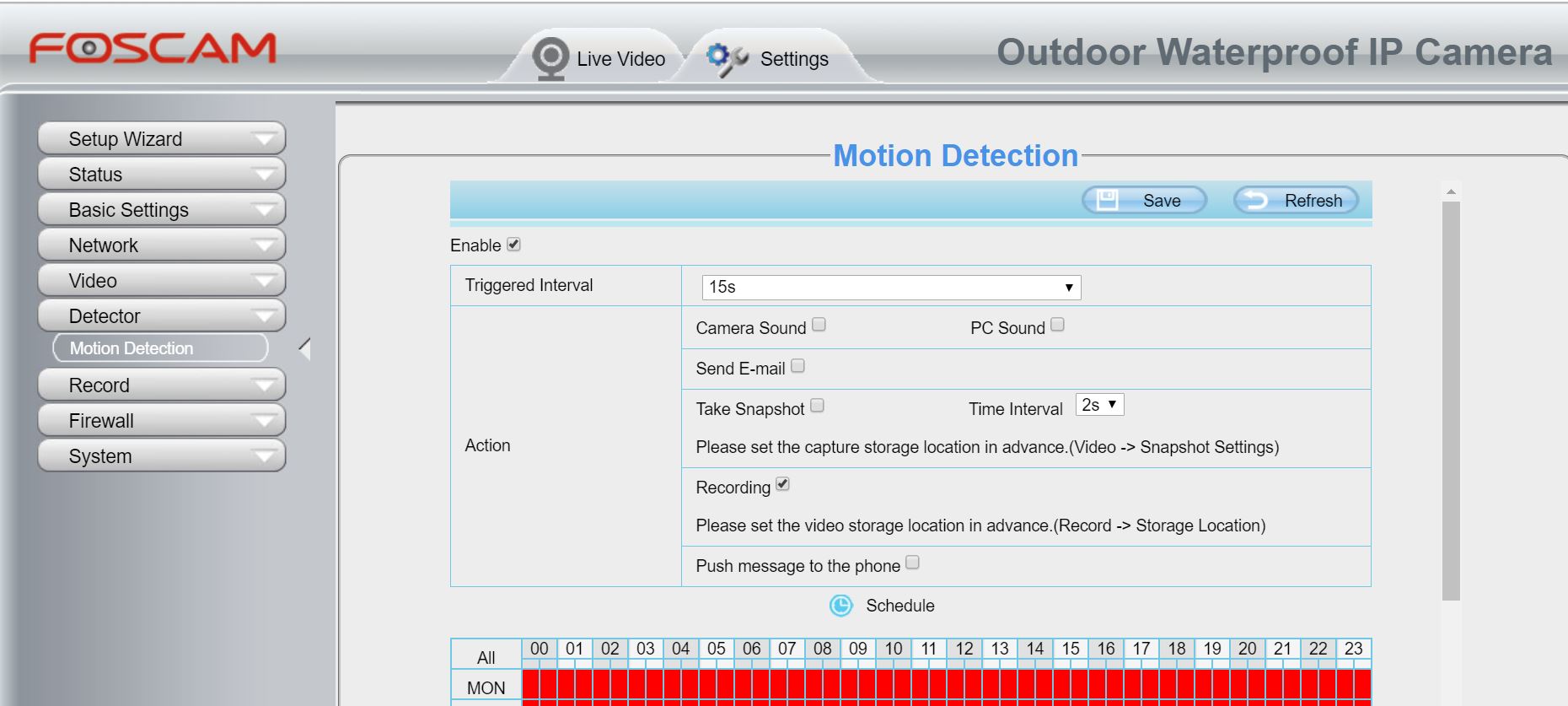Image resolution: width=1568 pixels, height=706 pixels.
Task: Click the snapshot storage location note text
Action: coord(987,447)
